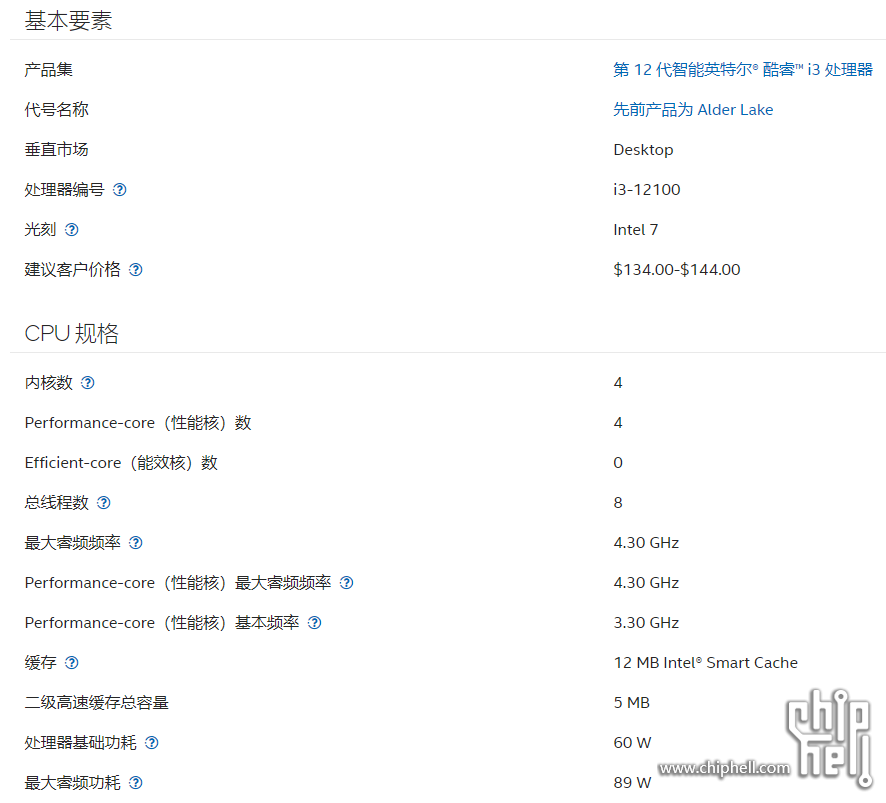
Task: Select the 0 value for Efficient-core count
Action: [x=618, y=463]
